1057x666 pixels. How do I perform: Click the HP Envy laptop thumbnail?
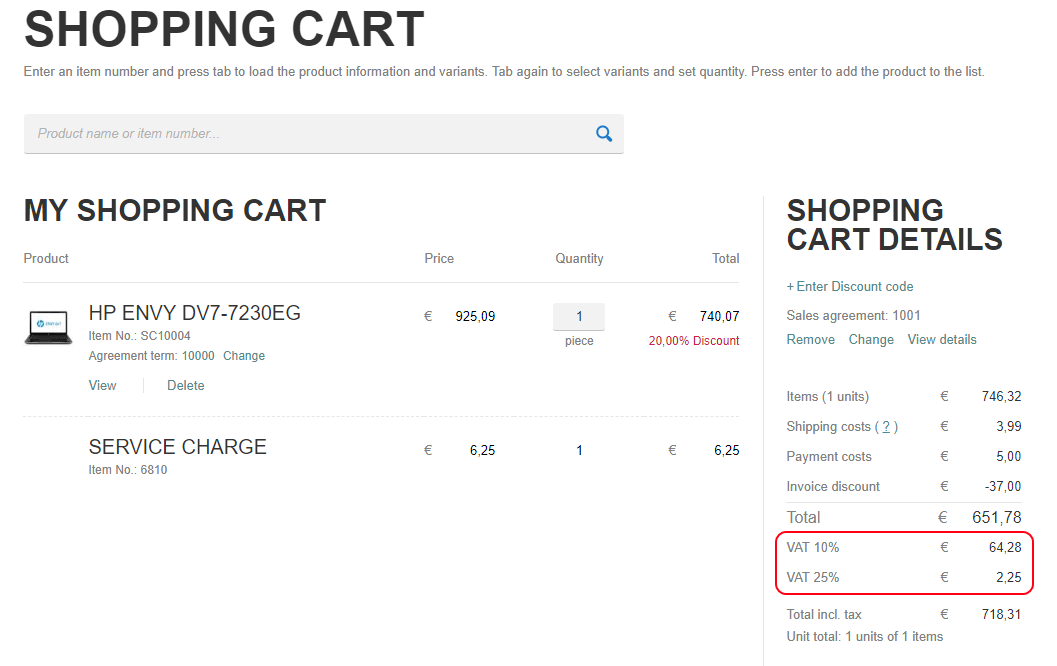(49, 327)
